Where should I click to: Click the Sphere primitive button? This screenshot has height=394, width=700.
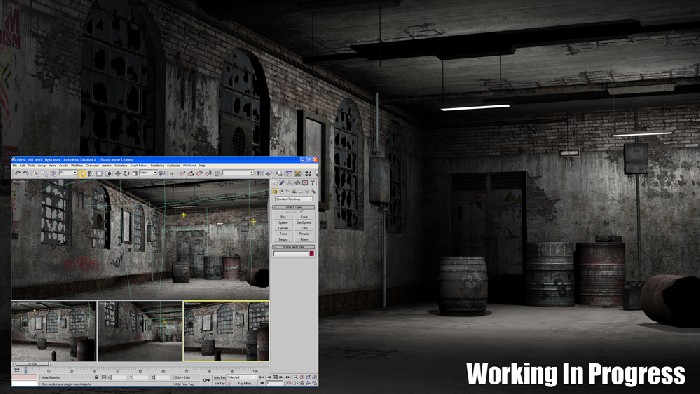point(283,223)
